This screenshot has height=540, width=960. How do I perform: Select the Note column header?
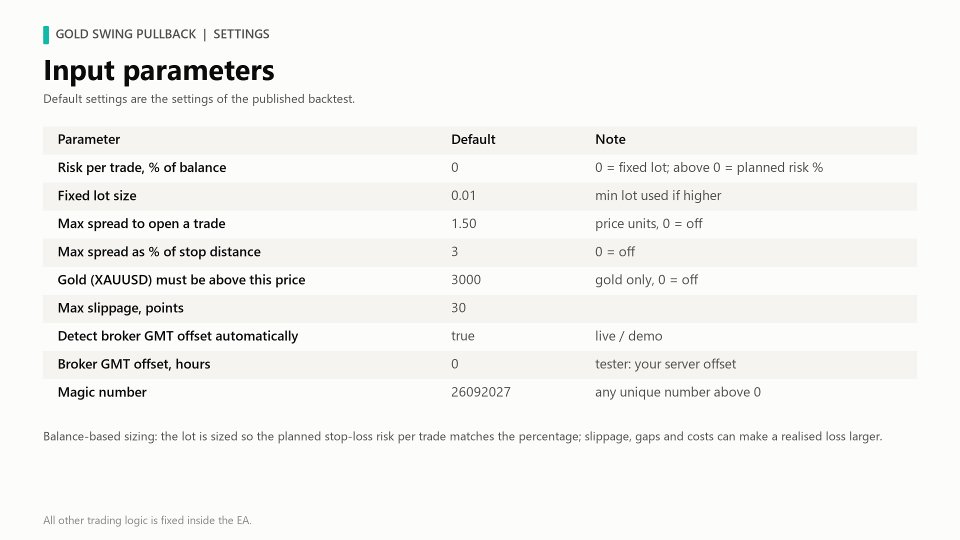pos(610,140)
